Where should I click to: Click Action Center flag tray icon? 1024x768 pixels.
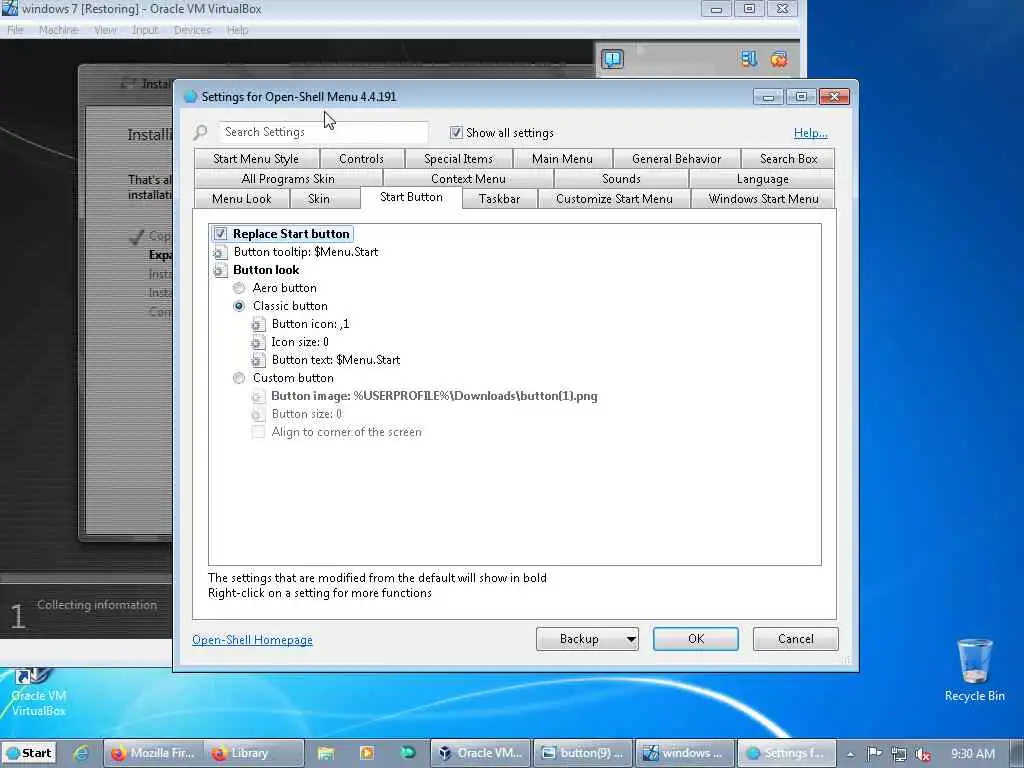(x=874, y=754)
